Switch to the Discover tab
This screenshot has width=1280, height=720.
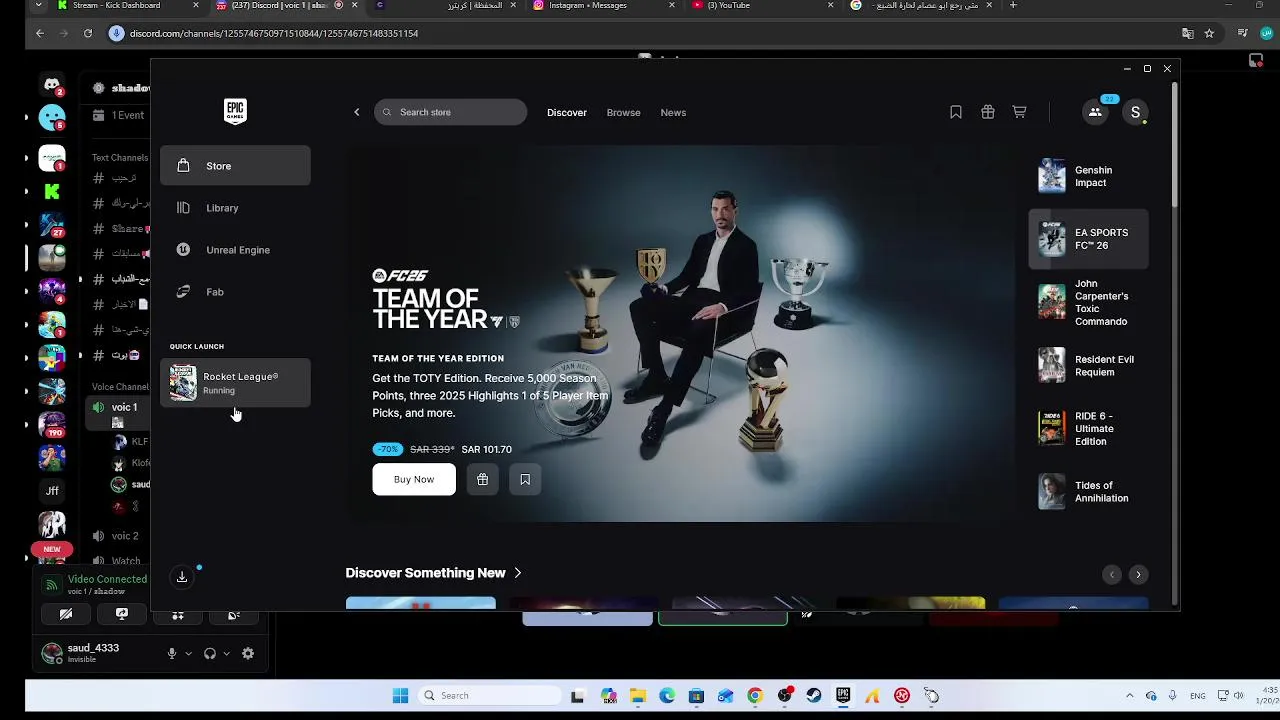pos(567,112)
